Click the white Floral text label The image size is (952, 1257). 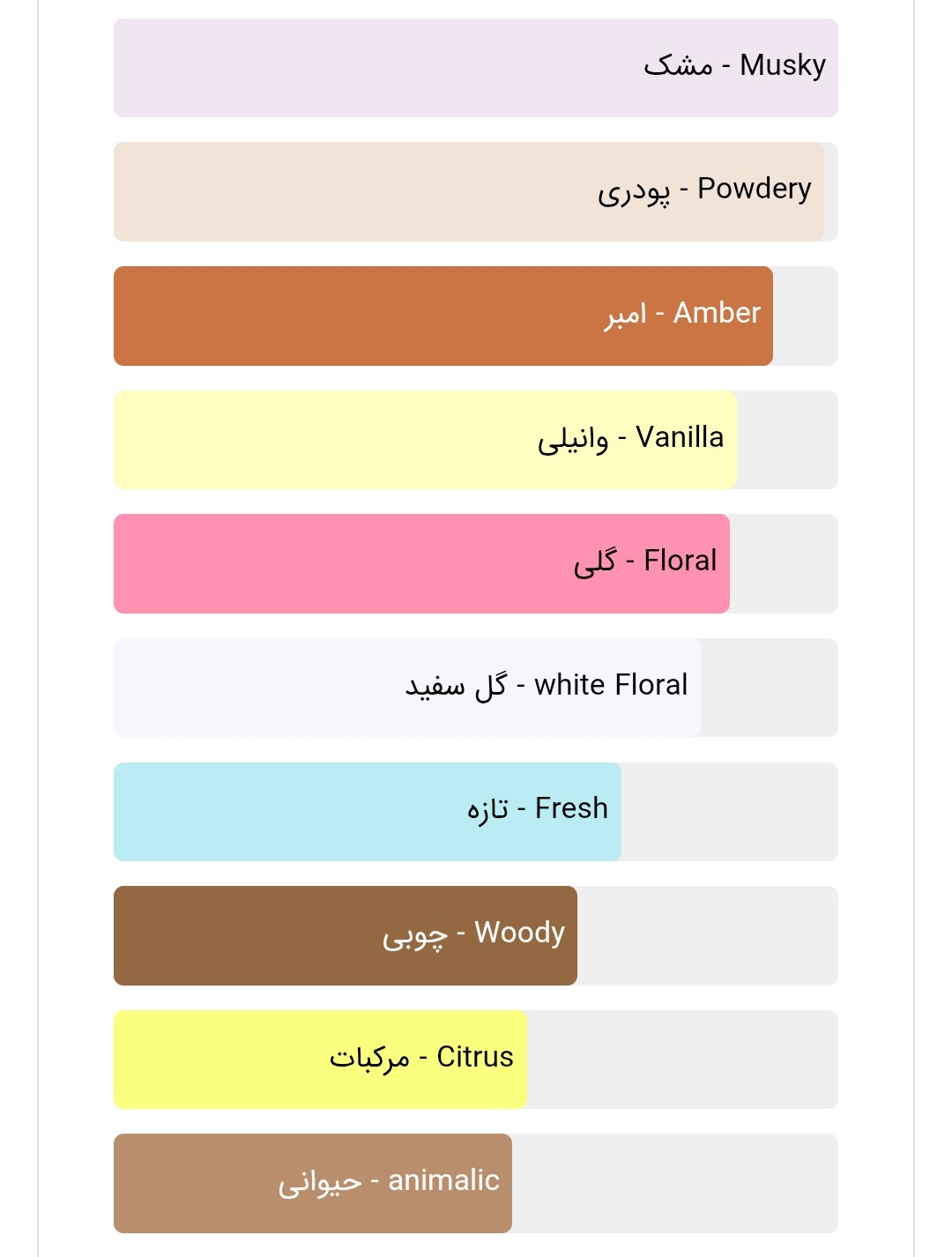click(x=547, y=685)
